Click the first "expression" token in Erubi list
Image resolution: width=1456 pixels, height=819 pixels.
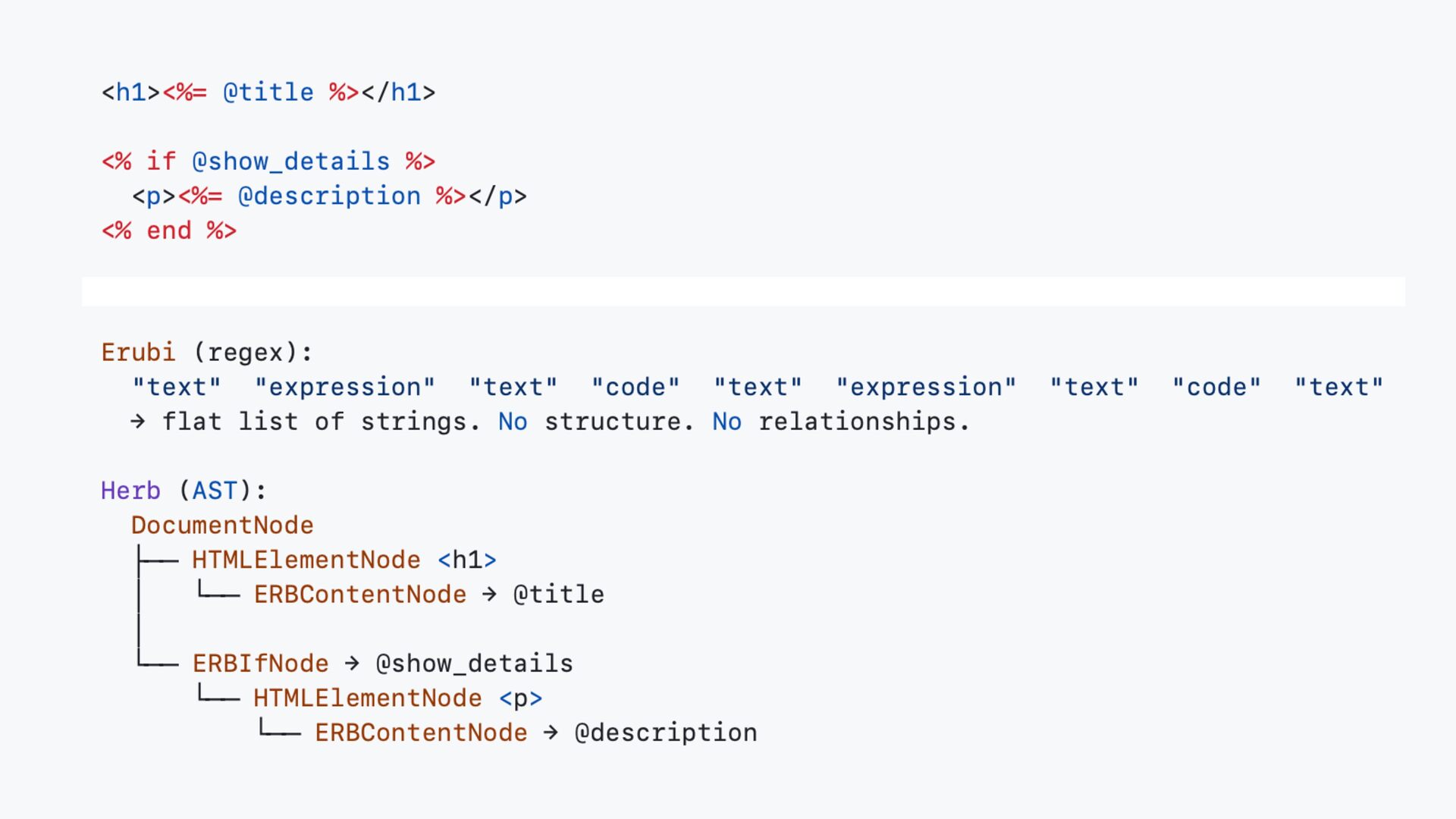[x=345, y=388]
